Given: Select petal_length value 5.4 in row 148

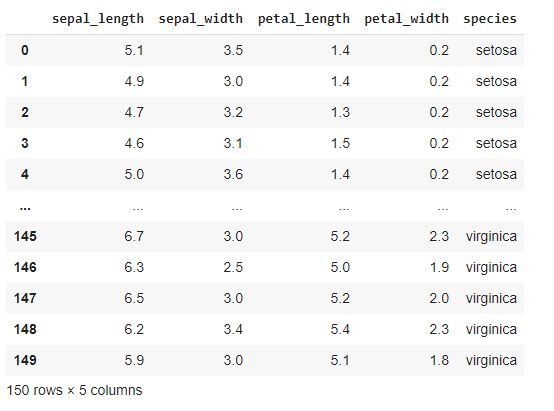Looking at the screenshot, I should coord(340,329).
